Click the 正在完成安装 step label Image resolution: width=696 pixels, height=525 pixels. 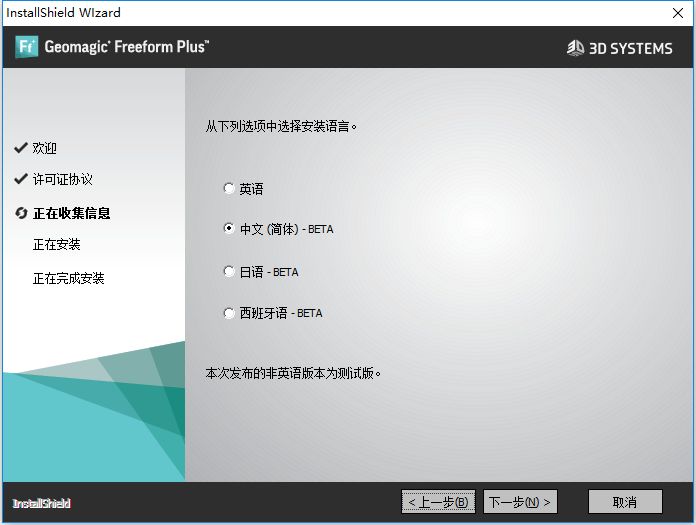[68, 278]
